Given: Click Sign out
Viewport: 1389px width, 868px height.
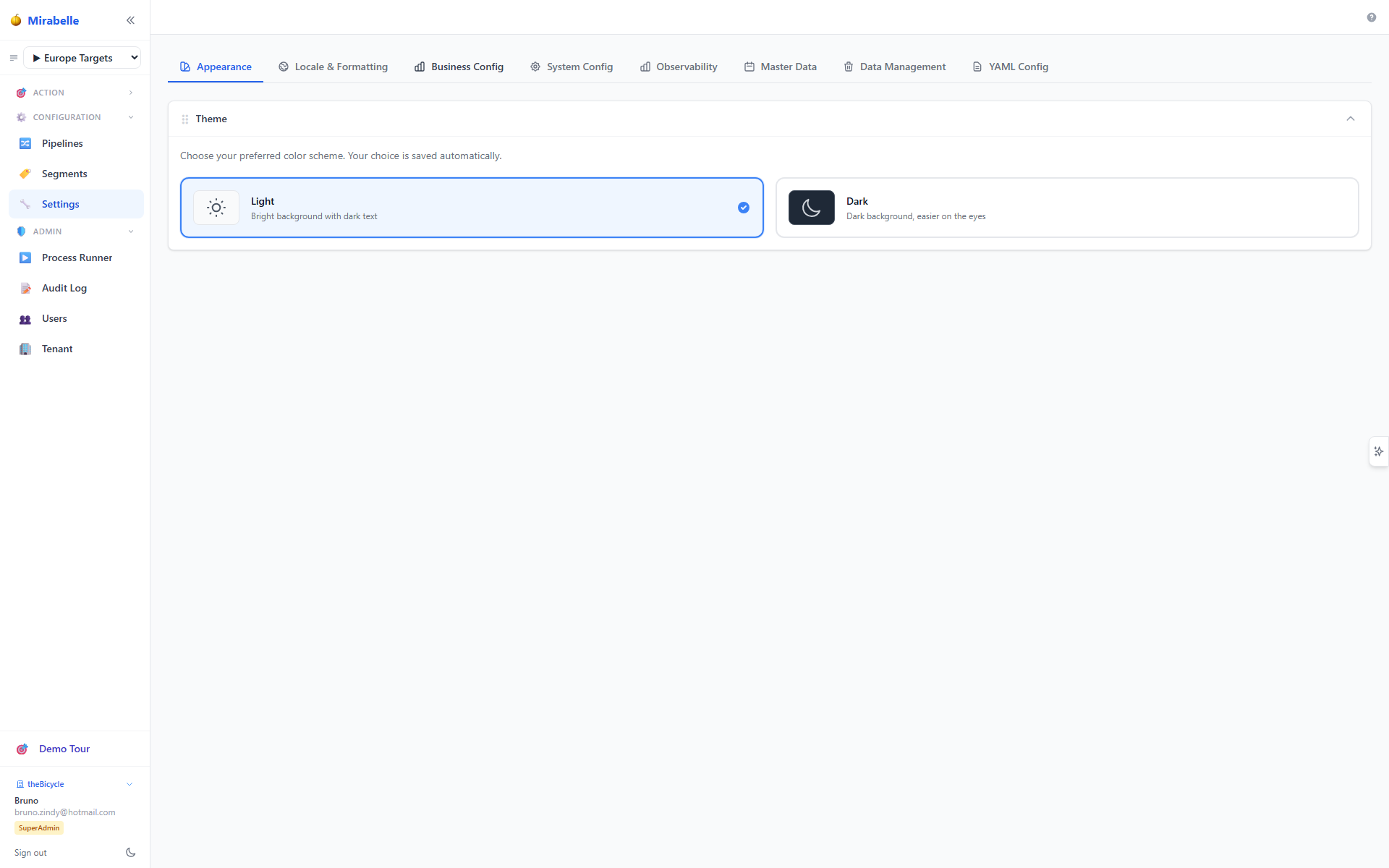Looking at the screenshot, I should [30, 853].
